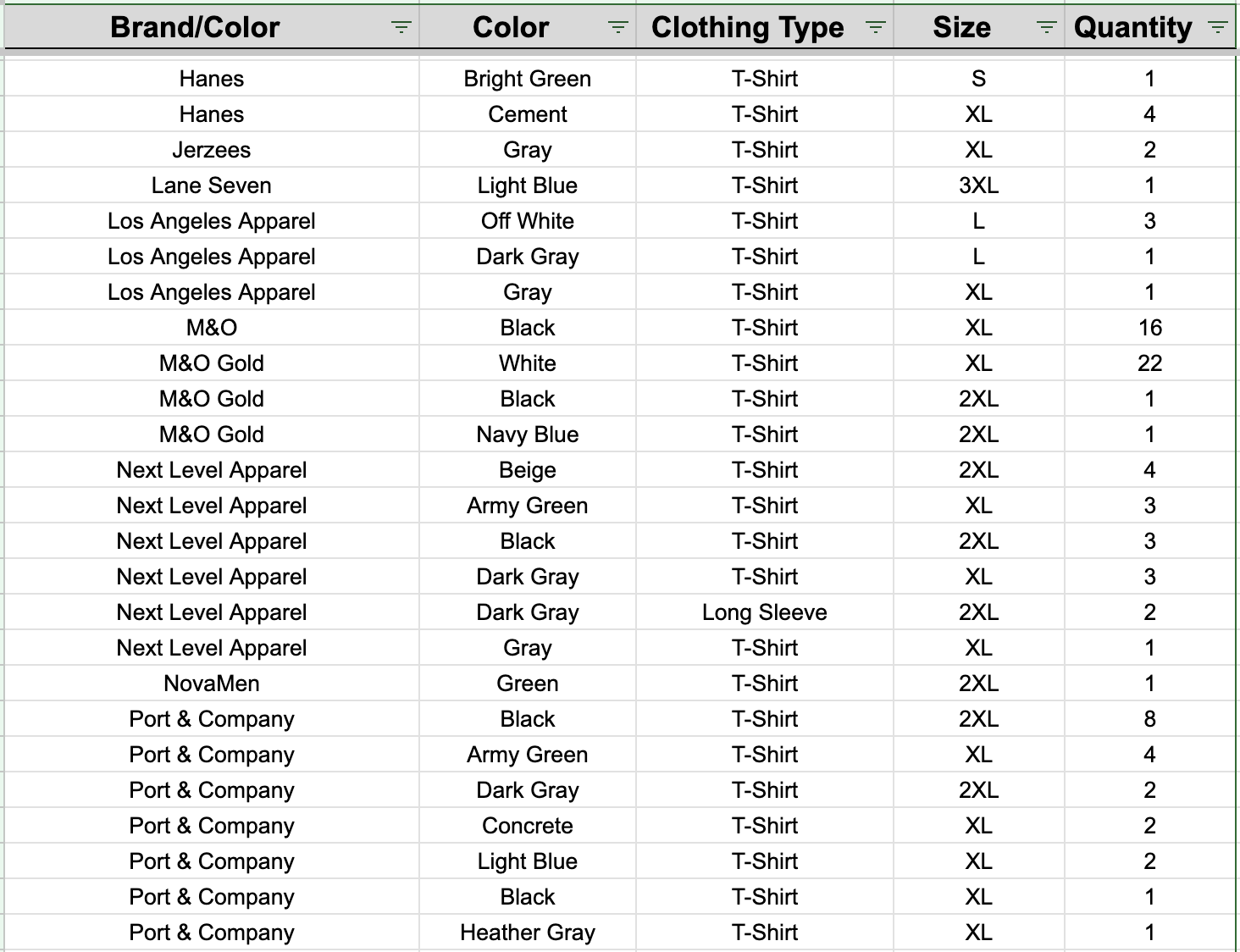Viewport: 1240px width, 952px height.
Task: Select the Bright Green color cell
Action: pyautogui.click(x=528, y=79)
